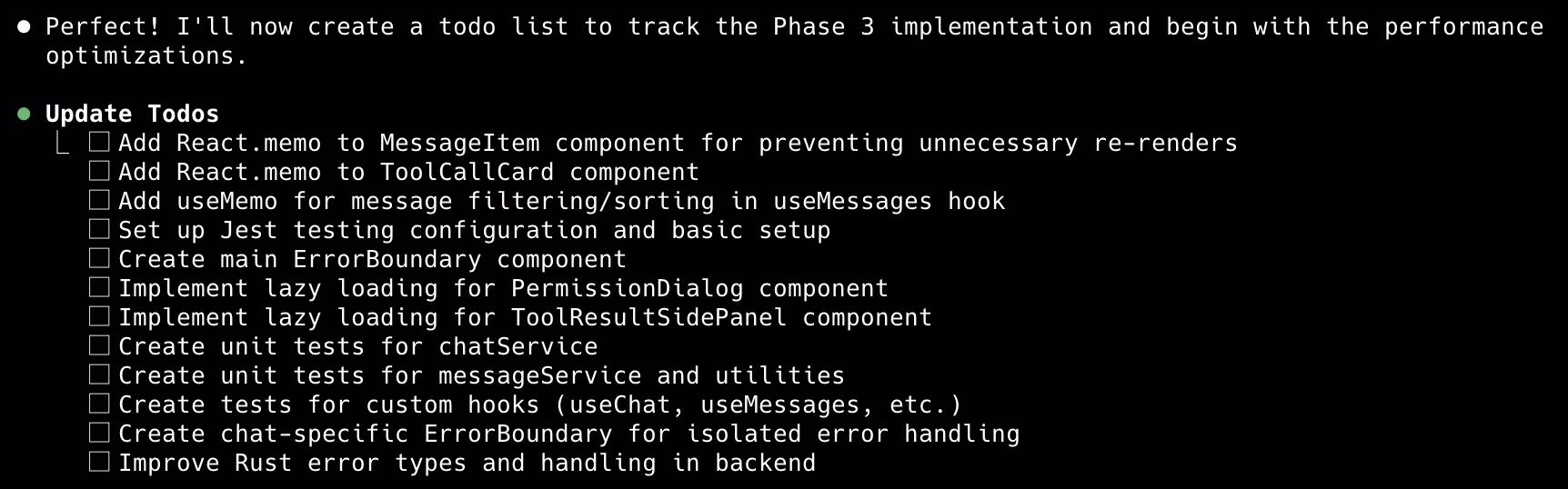
Task: Click the green status dot beside Update Todos
Action: 25,114
